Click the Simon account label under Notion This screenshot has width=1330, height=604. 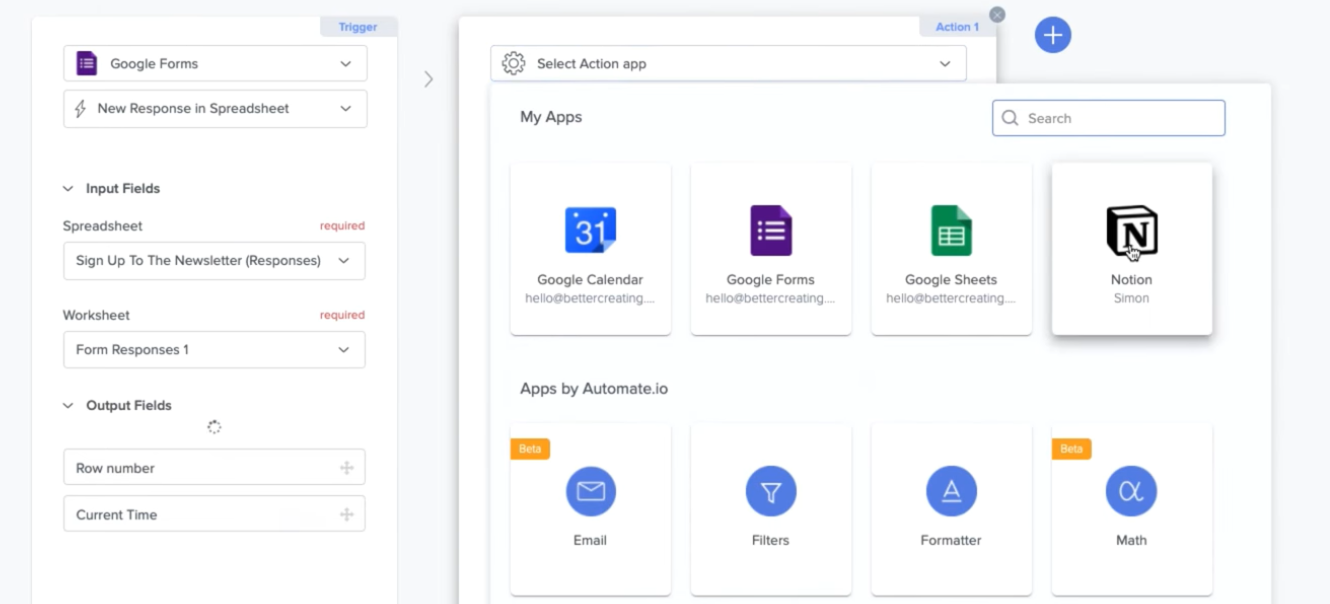1131,298
